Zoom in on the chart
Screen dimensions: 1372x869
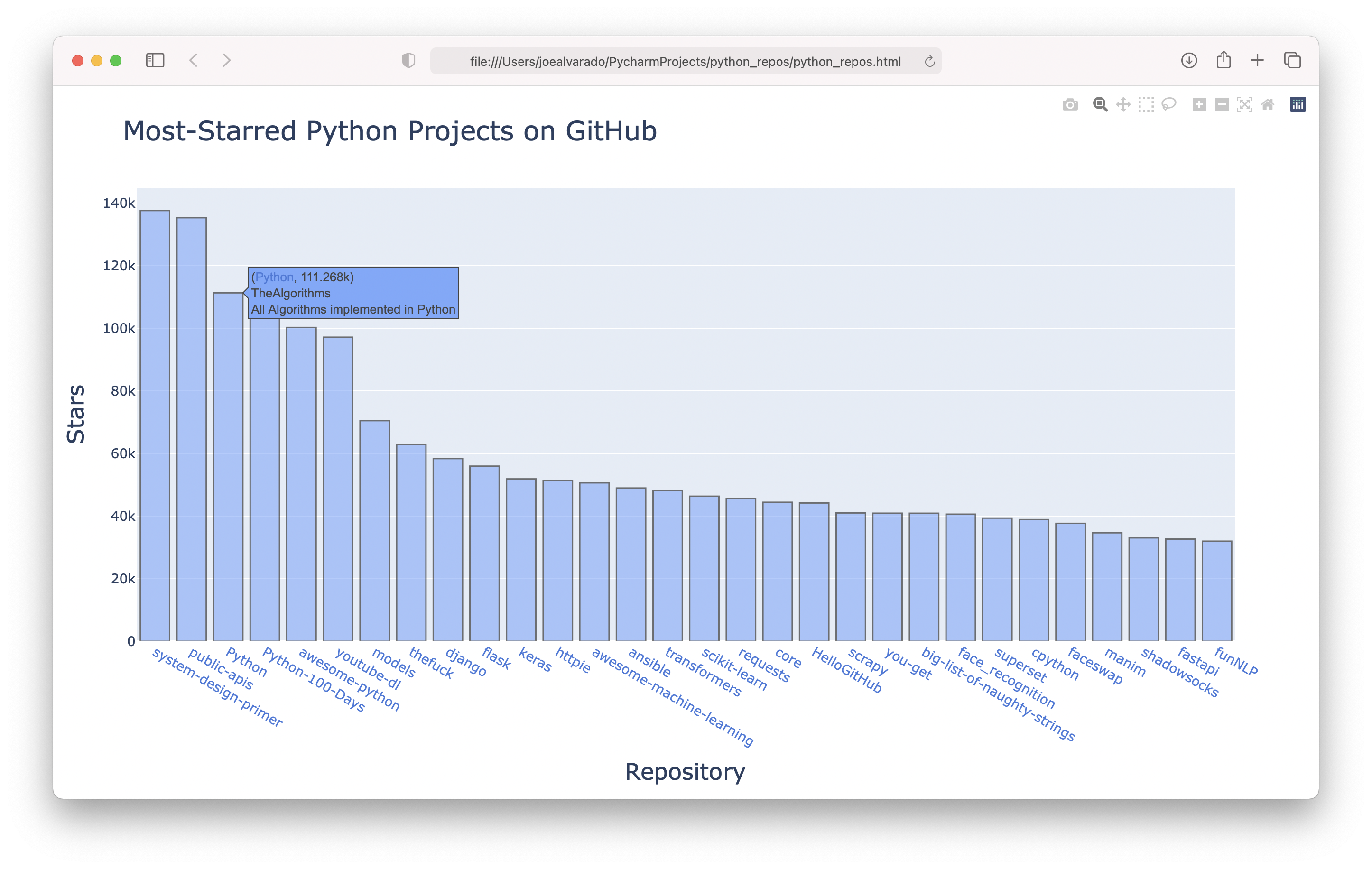pos(1199,104)
